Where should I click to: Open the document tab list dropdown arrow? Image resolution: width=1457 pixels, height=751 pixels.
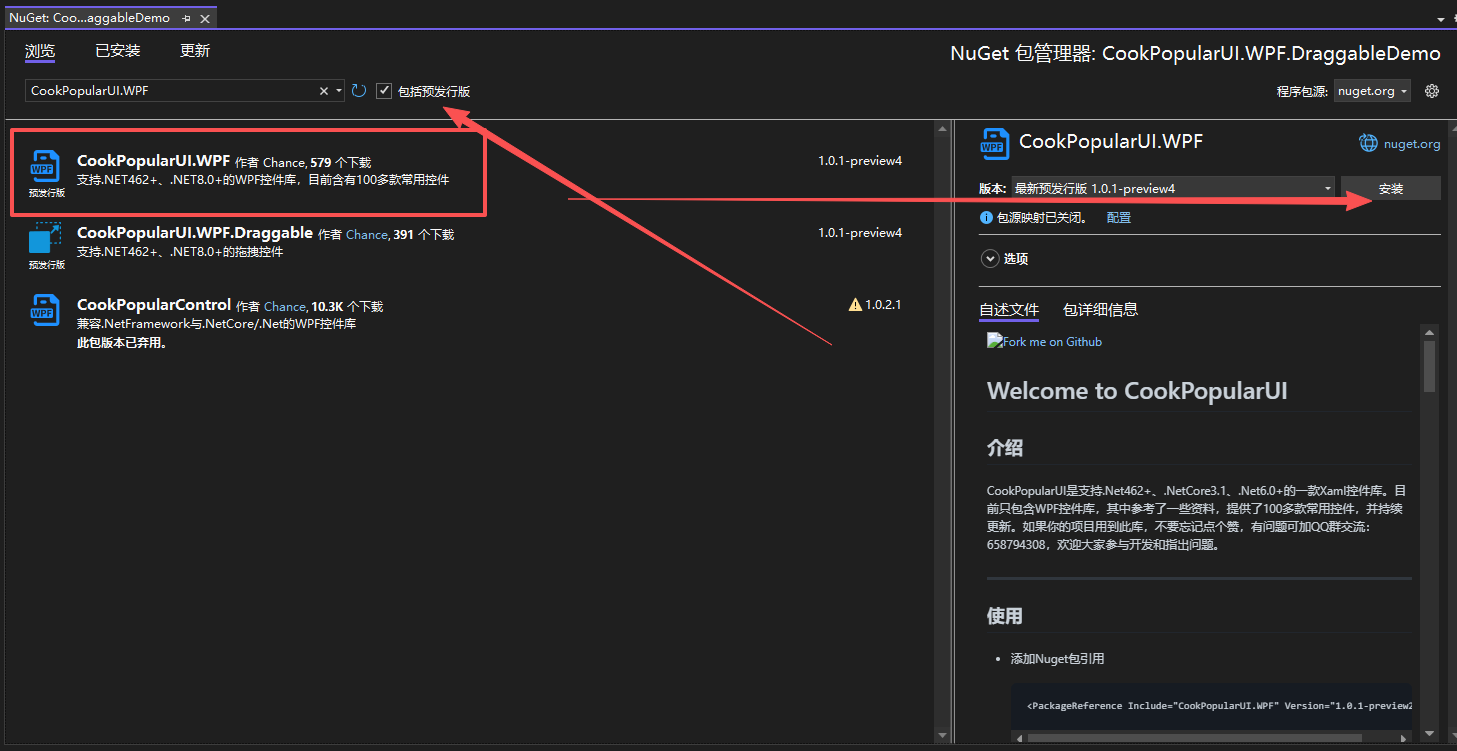(x=1441, y=18)
